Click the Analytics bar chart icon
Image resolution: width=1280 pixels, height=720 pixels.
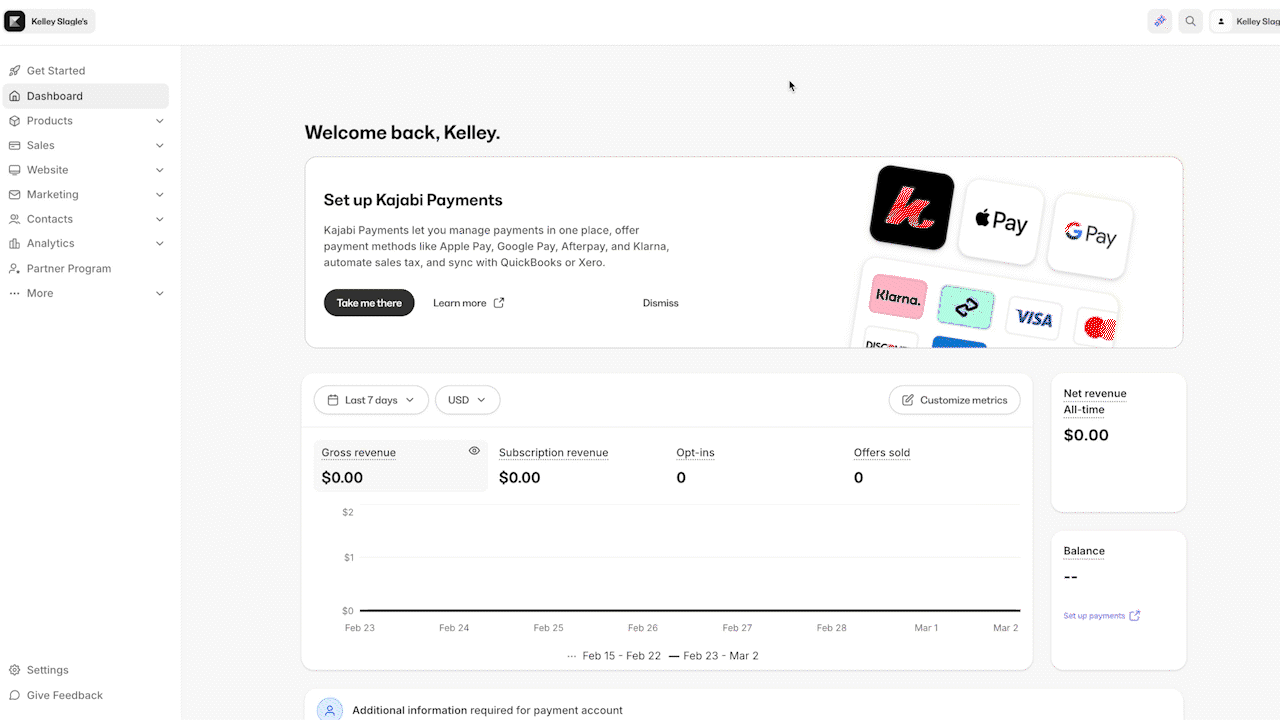[x=15, y=243]
